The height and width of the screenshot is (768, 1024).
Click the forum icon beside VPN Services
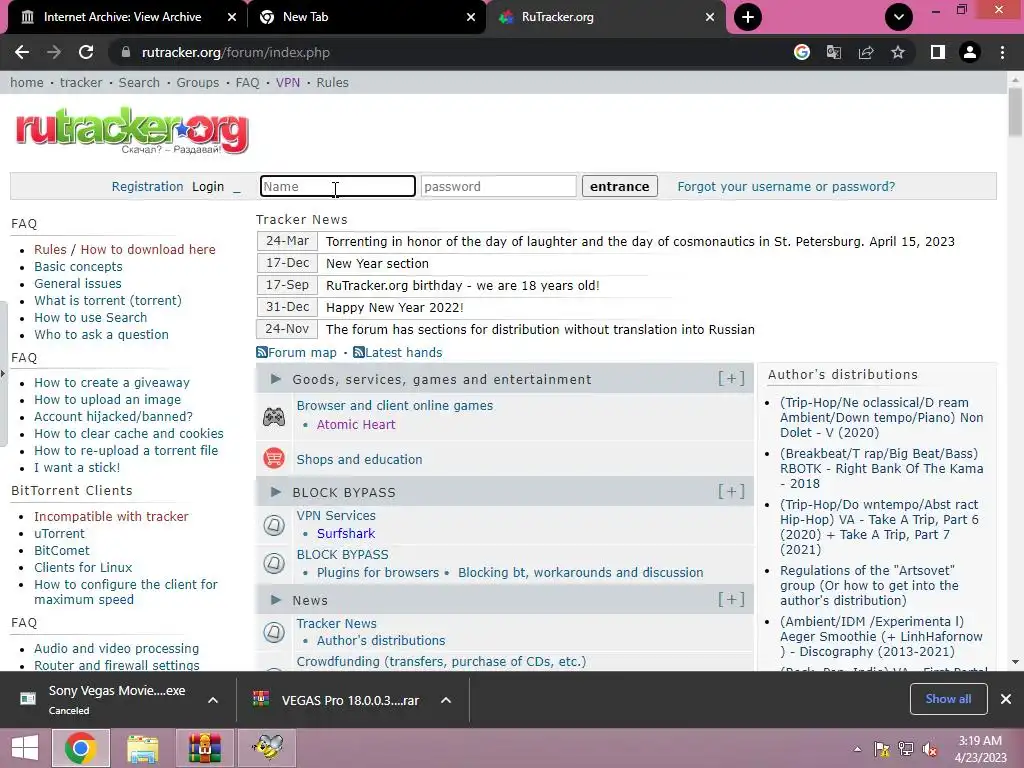coord(274,525)
